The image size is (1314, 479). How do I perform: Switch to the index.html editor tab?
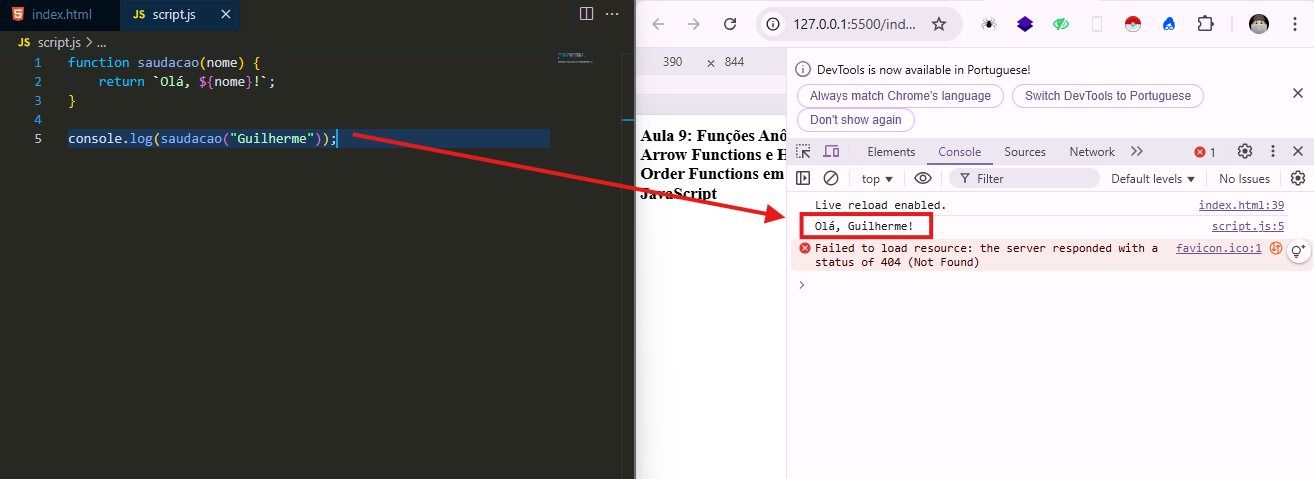tap(60, 15)
